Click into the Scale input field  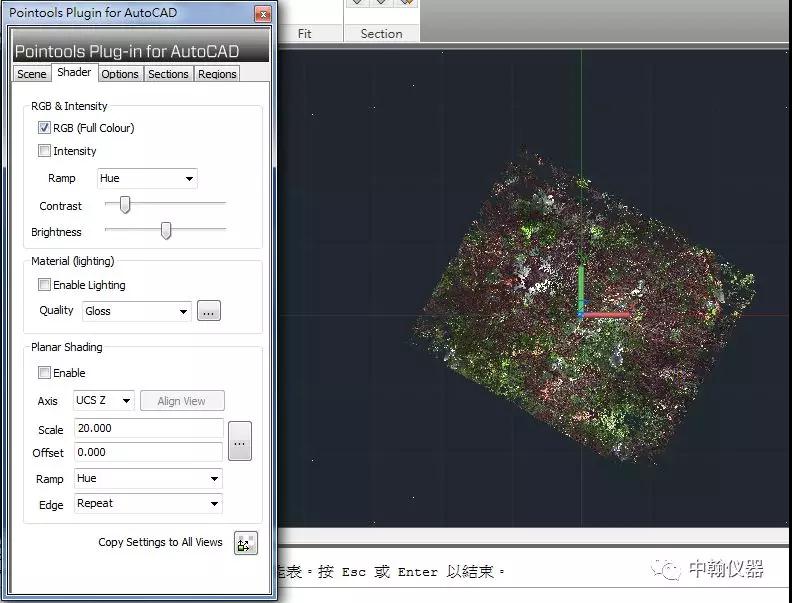[x=148, y=429]
